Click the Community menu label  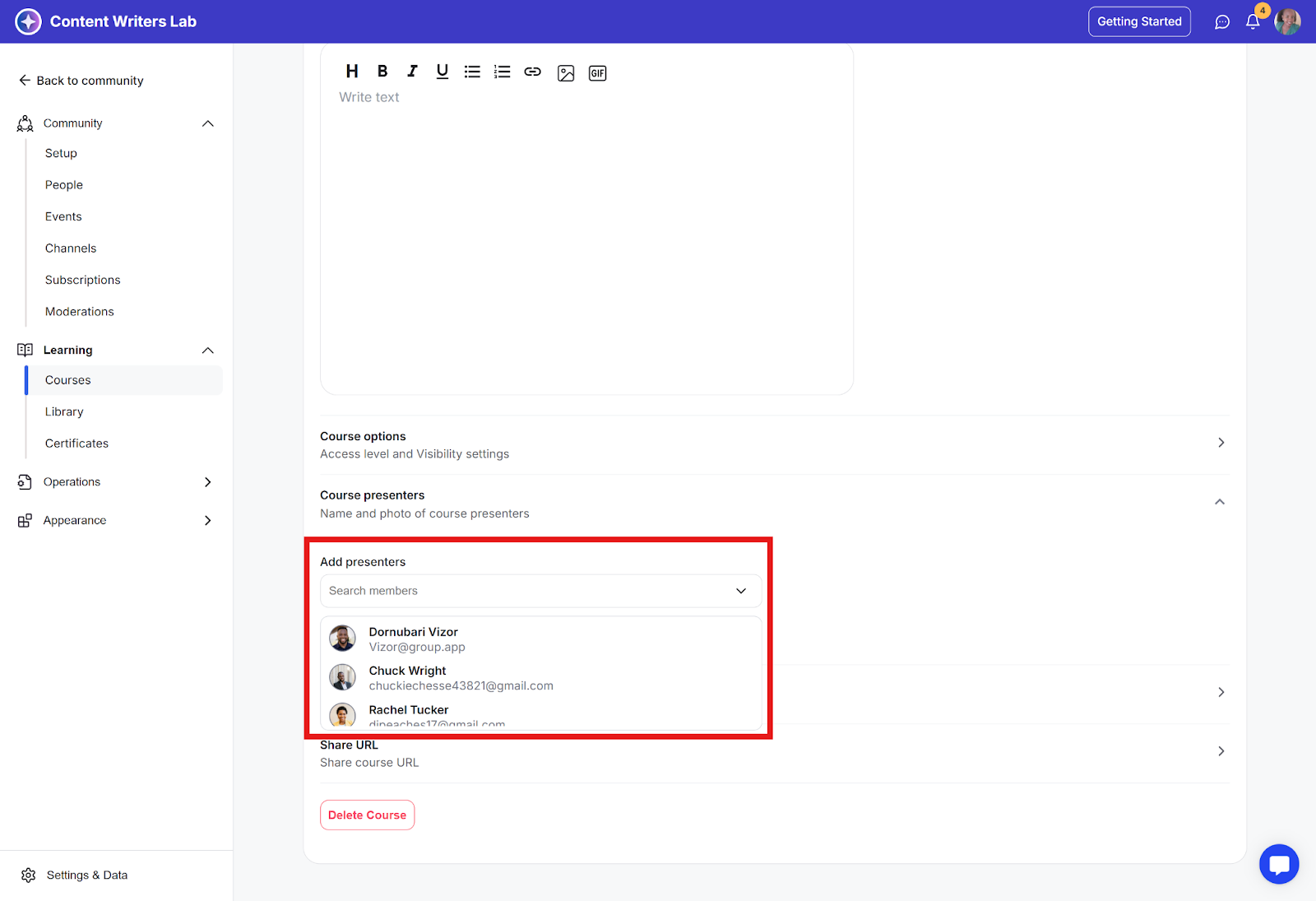(x=73, y=123)
